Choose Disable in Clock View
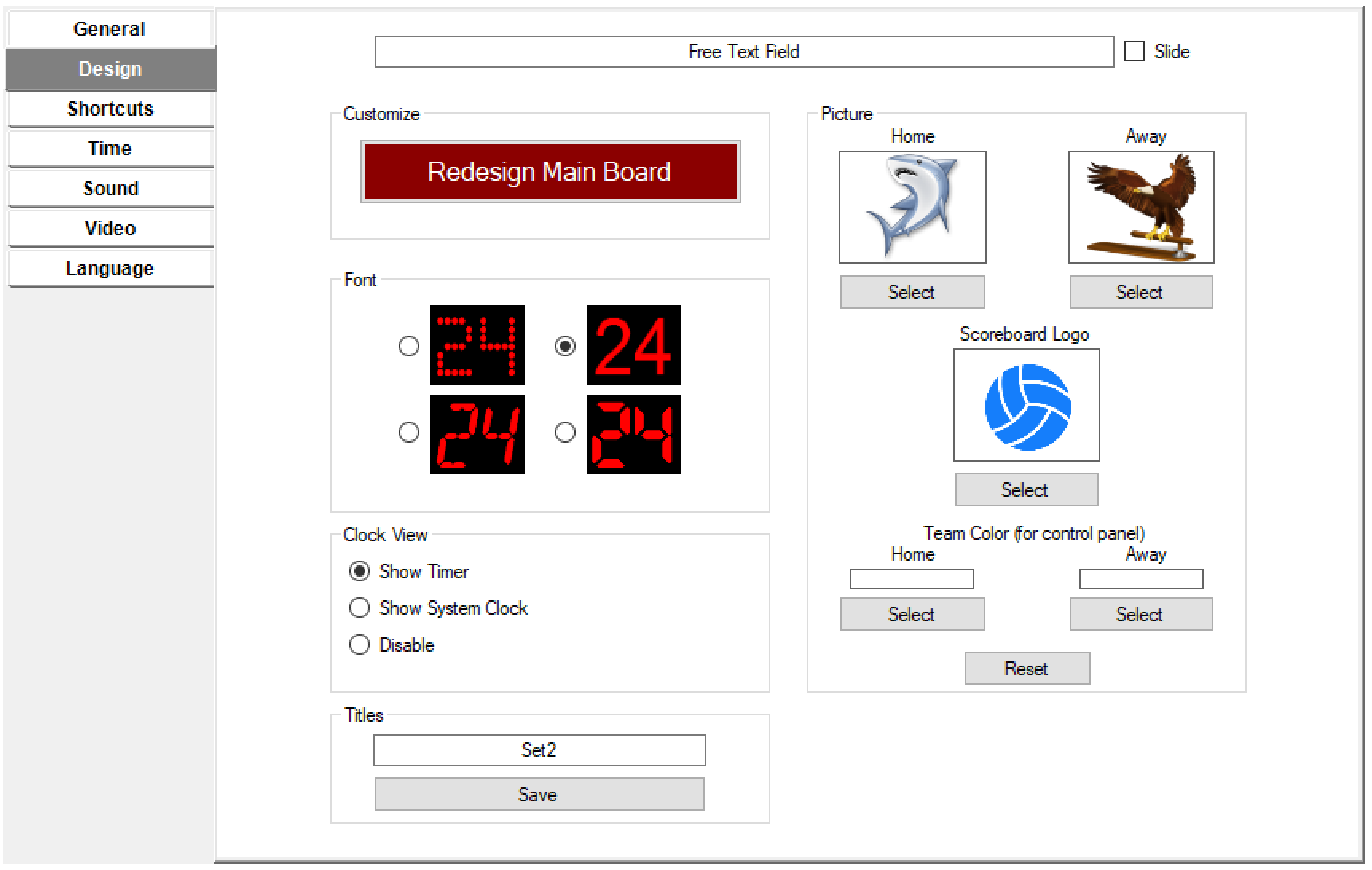 click(360, 645)
